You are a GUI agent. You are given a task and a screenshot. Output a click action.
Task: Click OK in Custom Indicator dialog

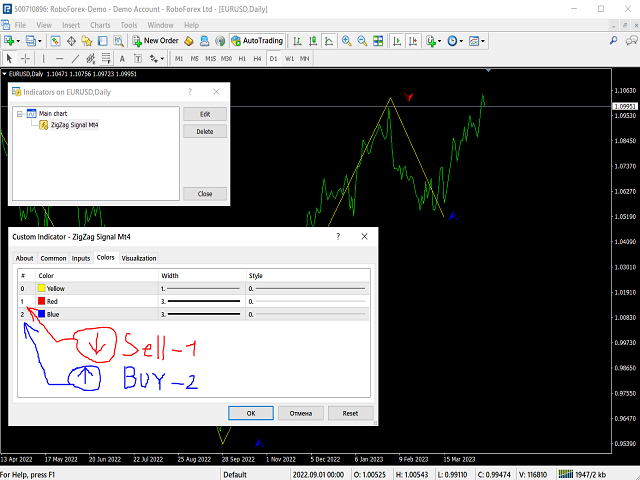[251, 413]
